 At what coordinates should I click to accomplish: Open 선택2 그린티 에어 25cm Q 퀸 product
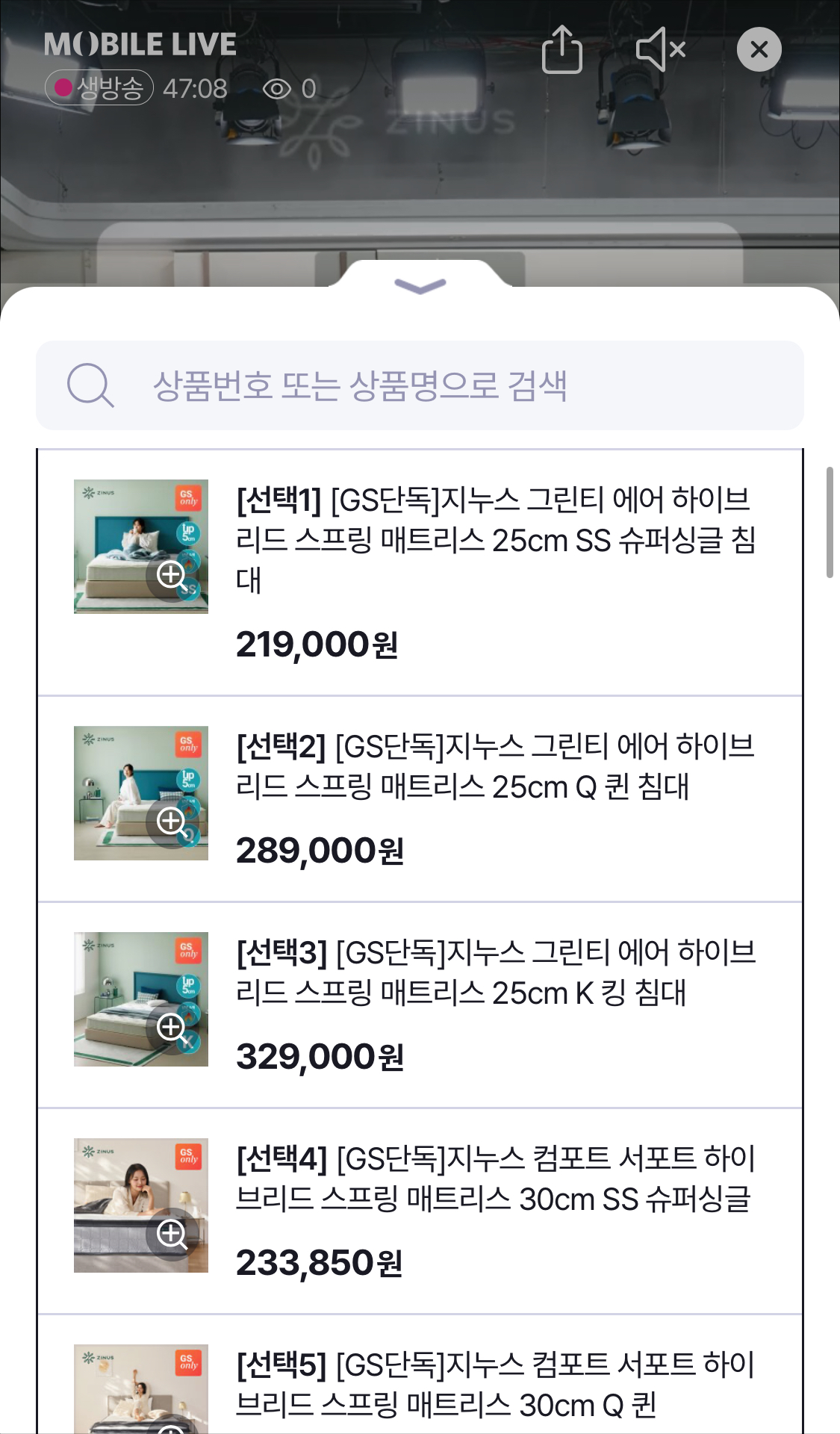tap(496, 766)
